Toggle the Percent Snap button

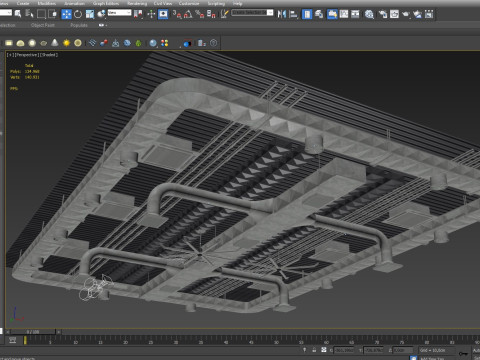[x=200, y=14]
